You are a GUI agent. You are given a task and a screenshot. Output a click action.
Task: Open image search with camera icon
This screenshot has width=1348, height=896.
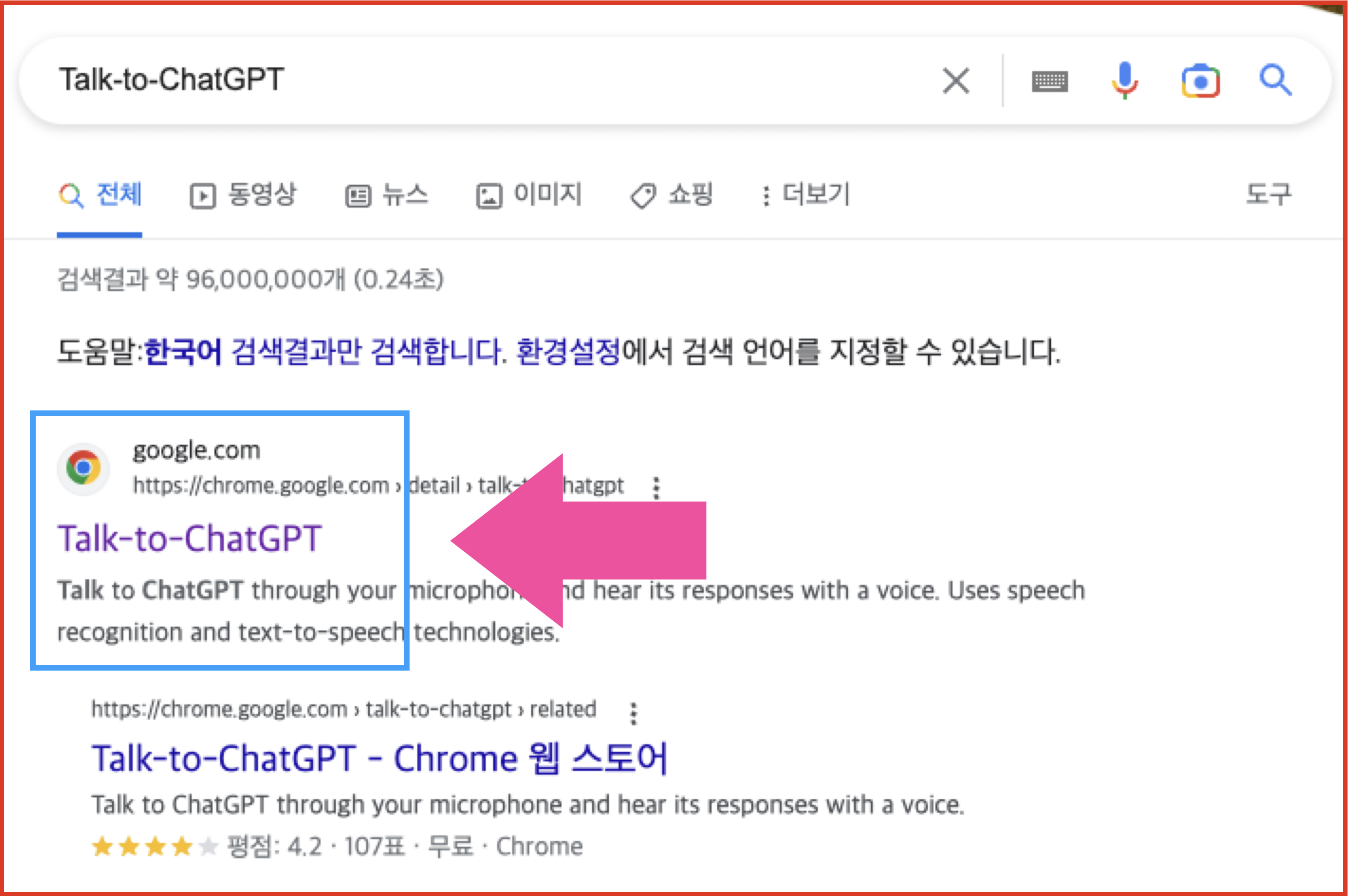[x=1200, y=81]
